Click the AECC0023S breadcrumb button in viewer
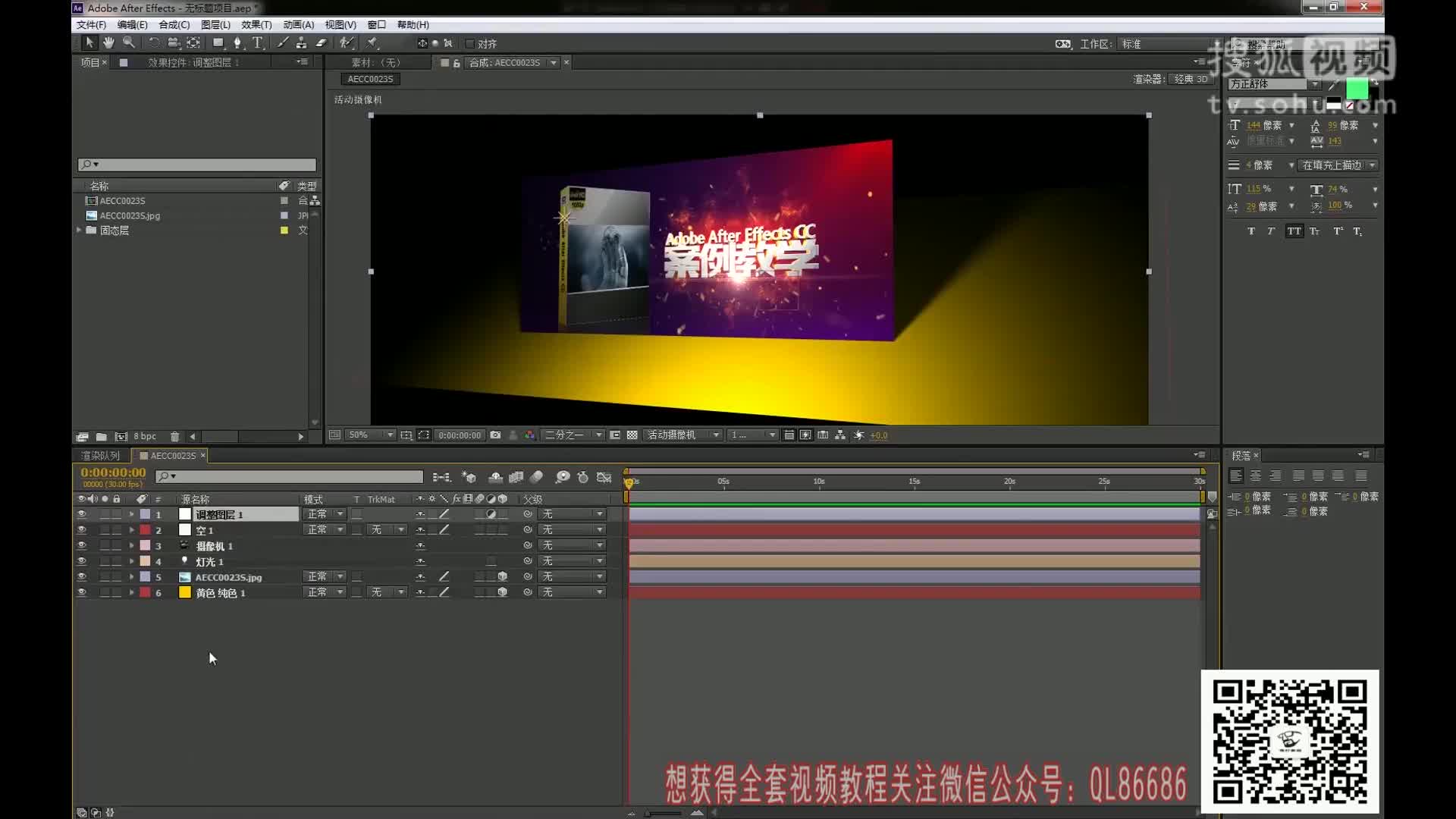The height and width of the screenshot is (819, 1456). pyautogui.click(x=370, y=79)
